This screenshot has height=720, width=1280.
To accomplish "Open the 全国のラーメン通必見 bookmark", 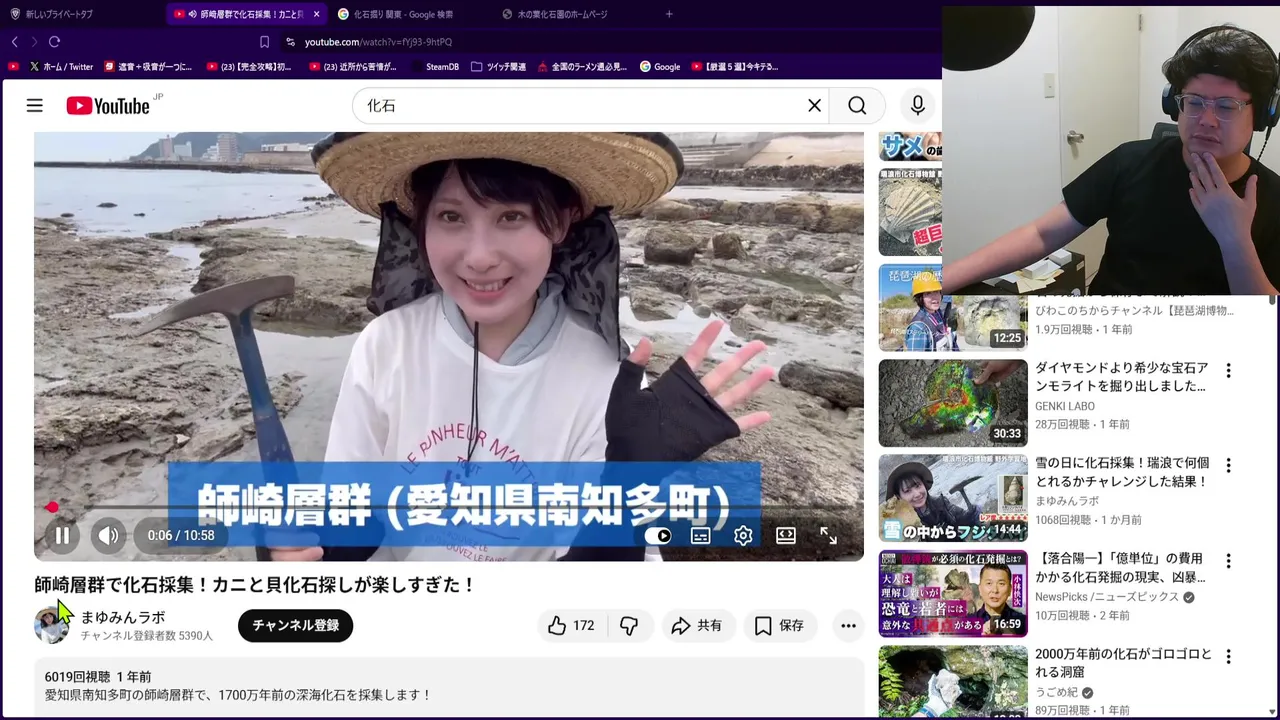I will pos(582,67).
